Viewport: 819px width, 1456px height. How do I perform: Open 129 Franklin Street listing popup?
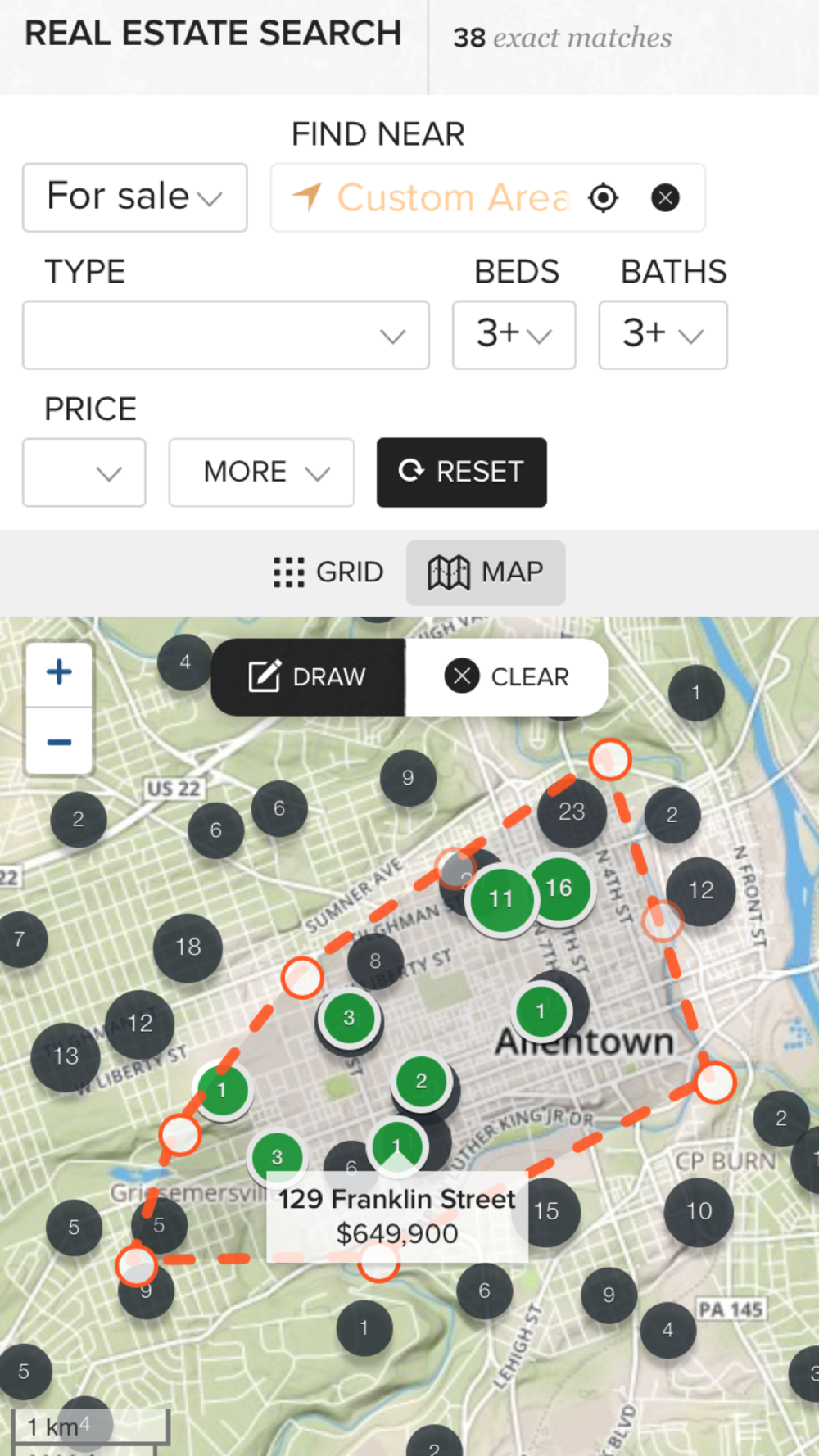click(x=397, y=1216)
